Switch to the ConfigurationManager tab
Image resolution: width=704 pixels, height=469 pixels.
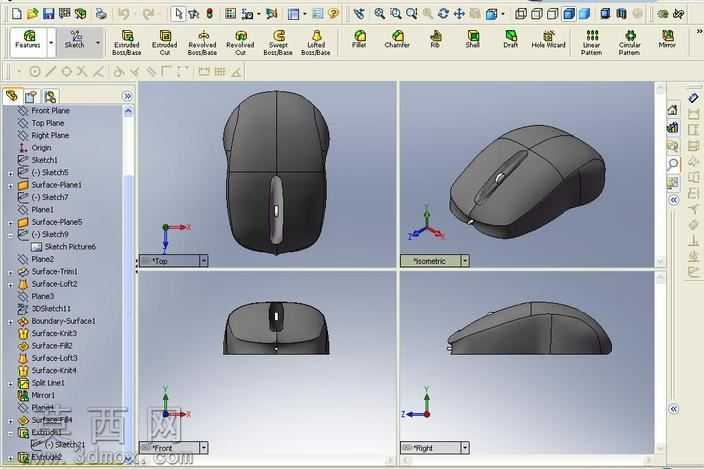[x=50, y=96]
